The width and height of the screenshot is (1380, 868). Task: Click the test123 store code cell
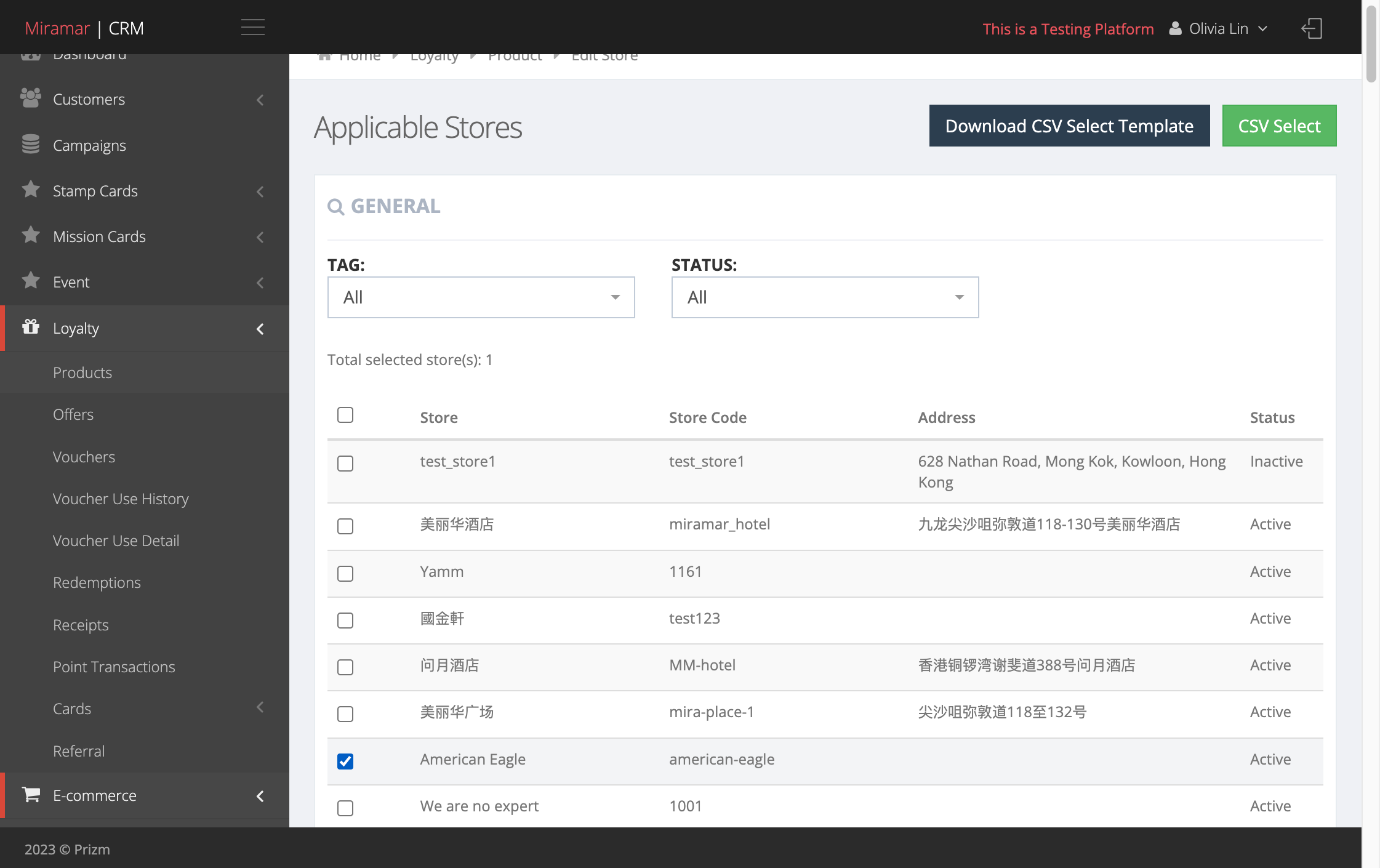pyautogui.click(x=694, y=618)
